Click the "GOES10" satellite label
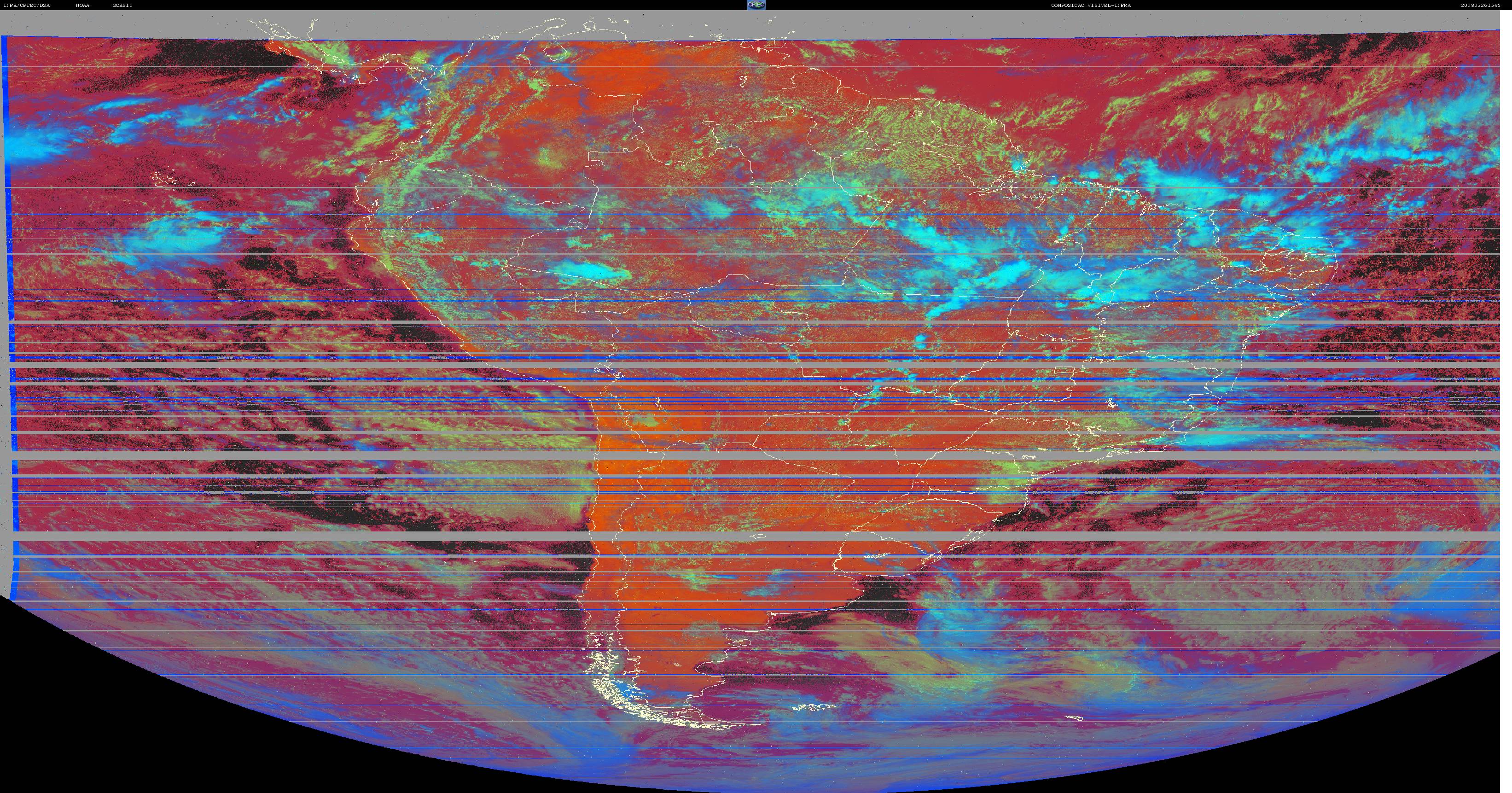This screenshot has height=793, width=1512. click(122, 5)
